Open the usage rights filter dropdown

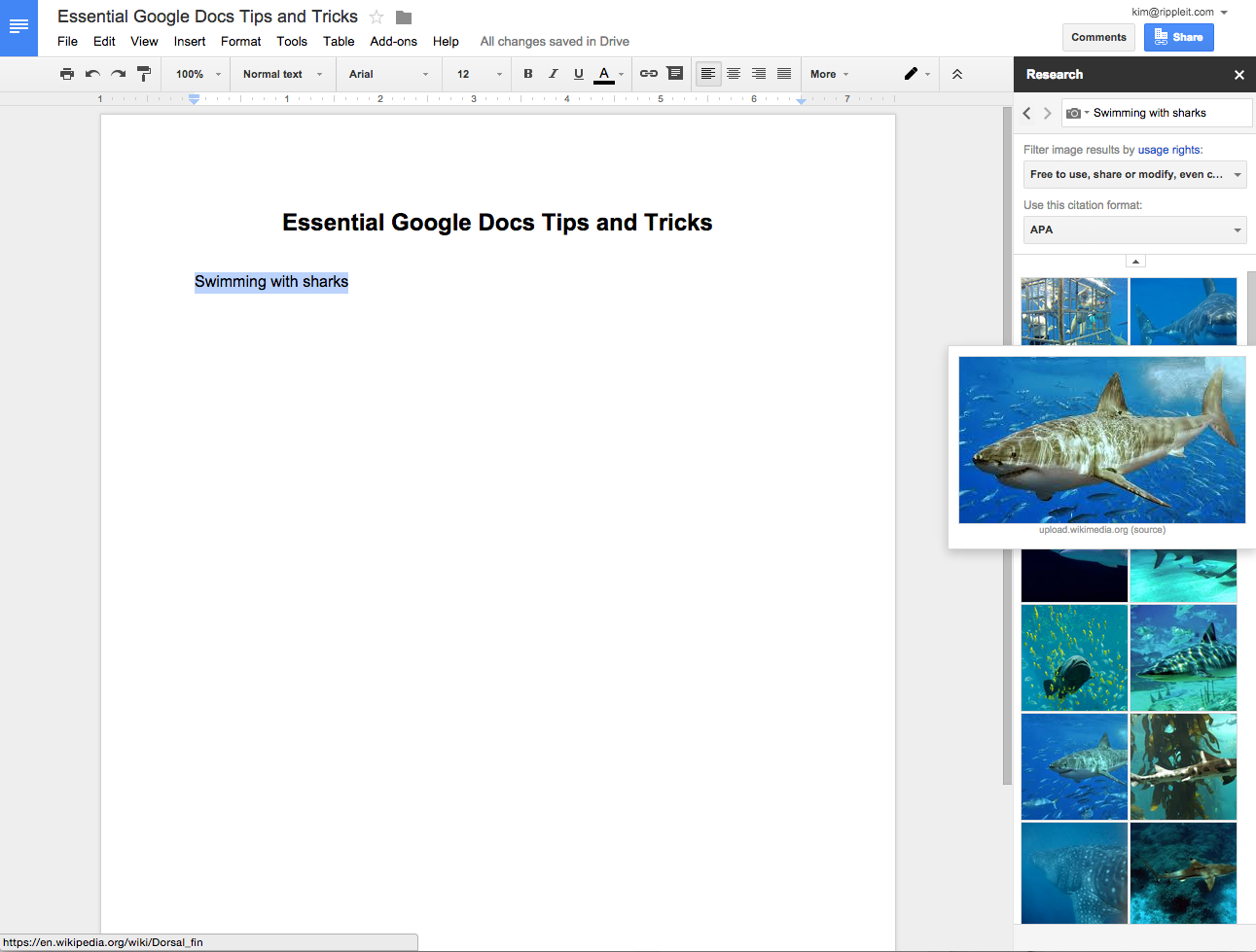[1134, 174]
